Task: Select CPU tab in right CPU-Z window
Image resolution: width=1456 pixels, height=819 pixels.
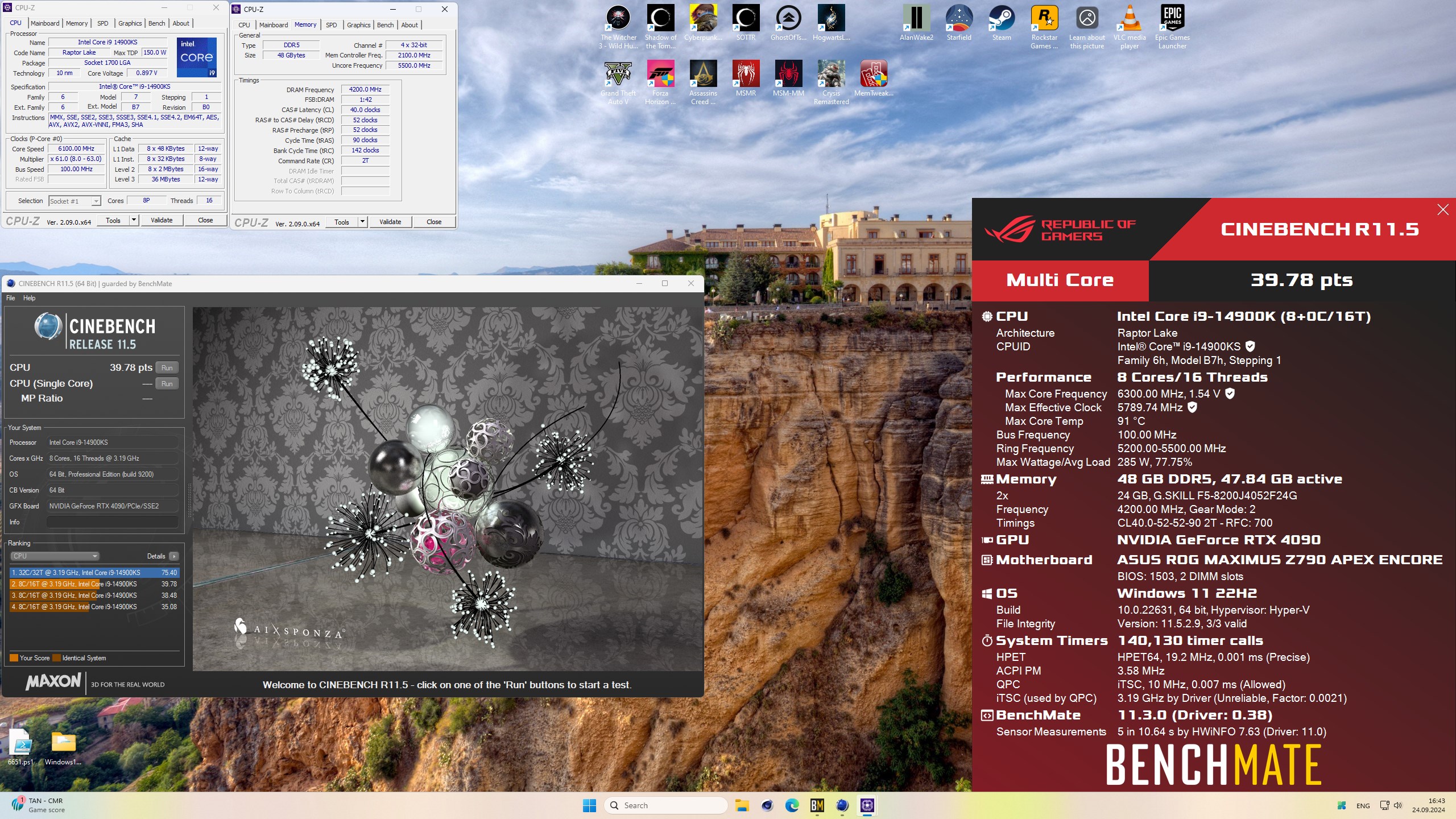Action: click(x=244, y=25)
